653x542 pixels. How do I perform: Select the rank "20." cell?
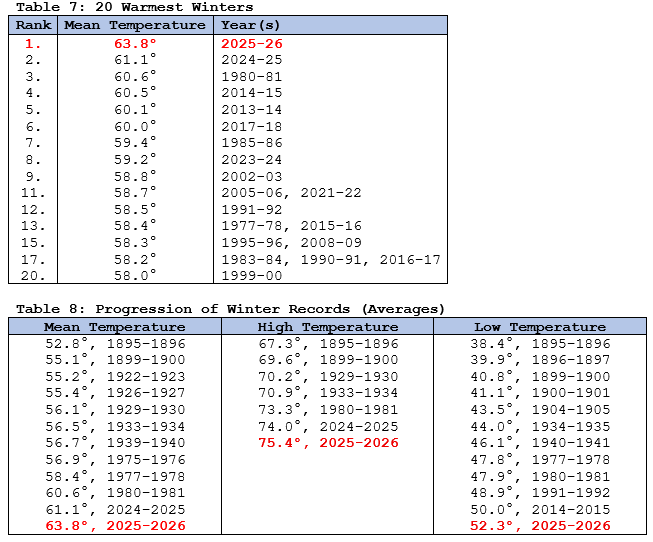(x=32, y=275)
